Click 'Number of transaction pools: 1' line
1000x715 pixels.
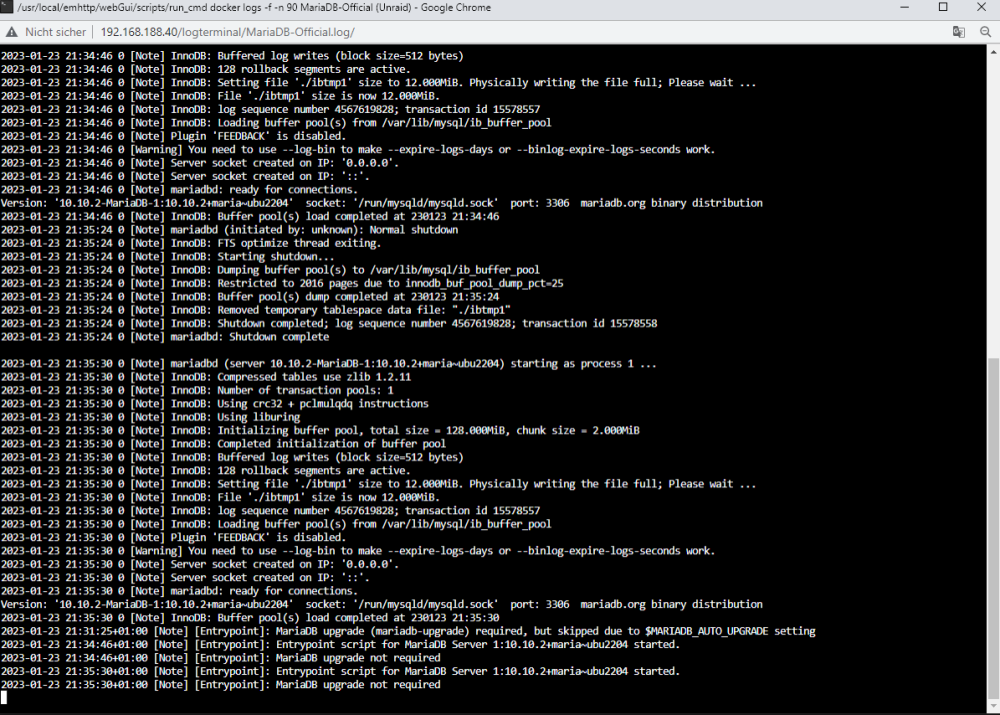(x=197, y=390)
